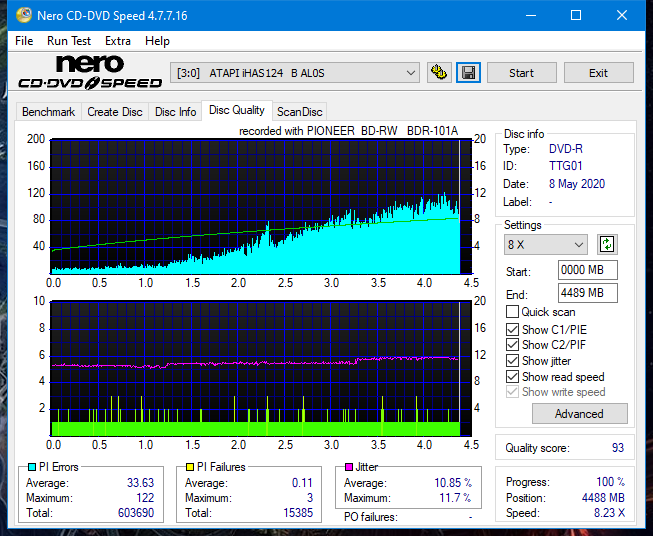Maximize the Nero CD-DVD Speed window
This screenshot has width=653, height=536.
(x=576, y=15)
